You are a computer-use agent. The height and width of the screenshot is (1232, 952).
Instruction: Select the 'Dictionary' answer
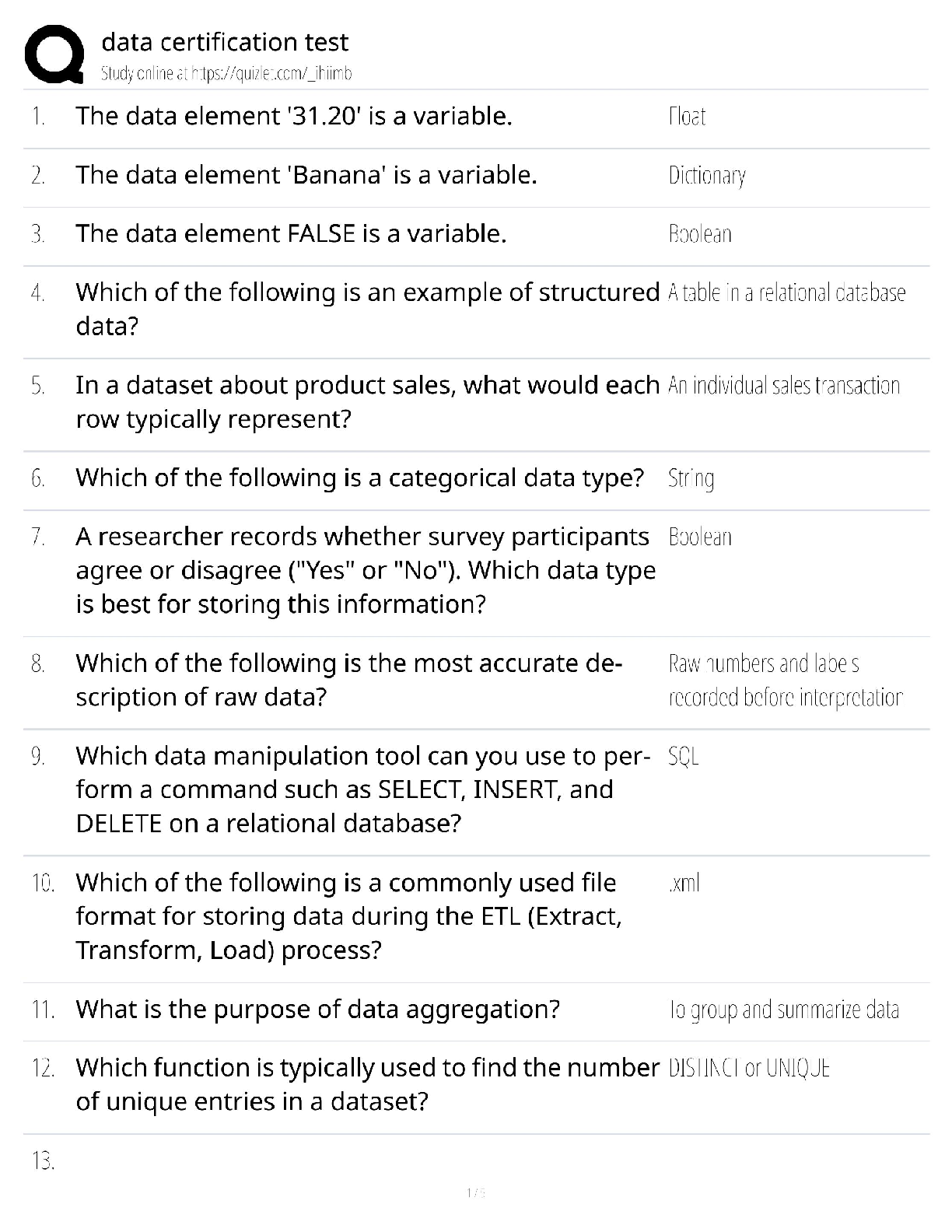pyautogui.click(x=707, y=176)
